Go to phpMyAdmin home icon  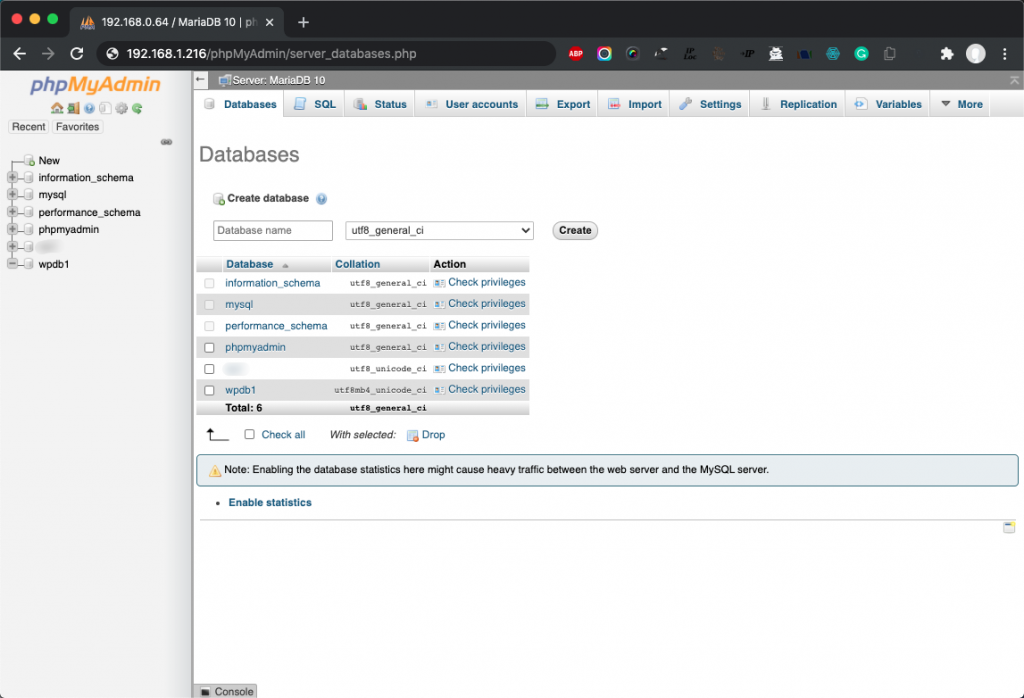tap(57, 108)
